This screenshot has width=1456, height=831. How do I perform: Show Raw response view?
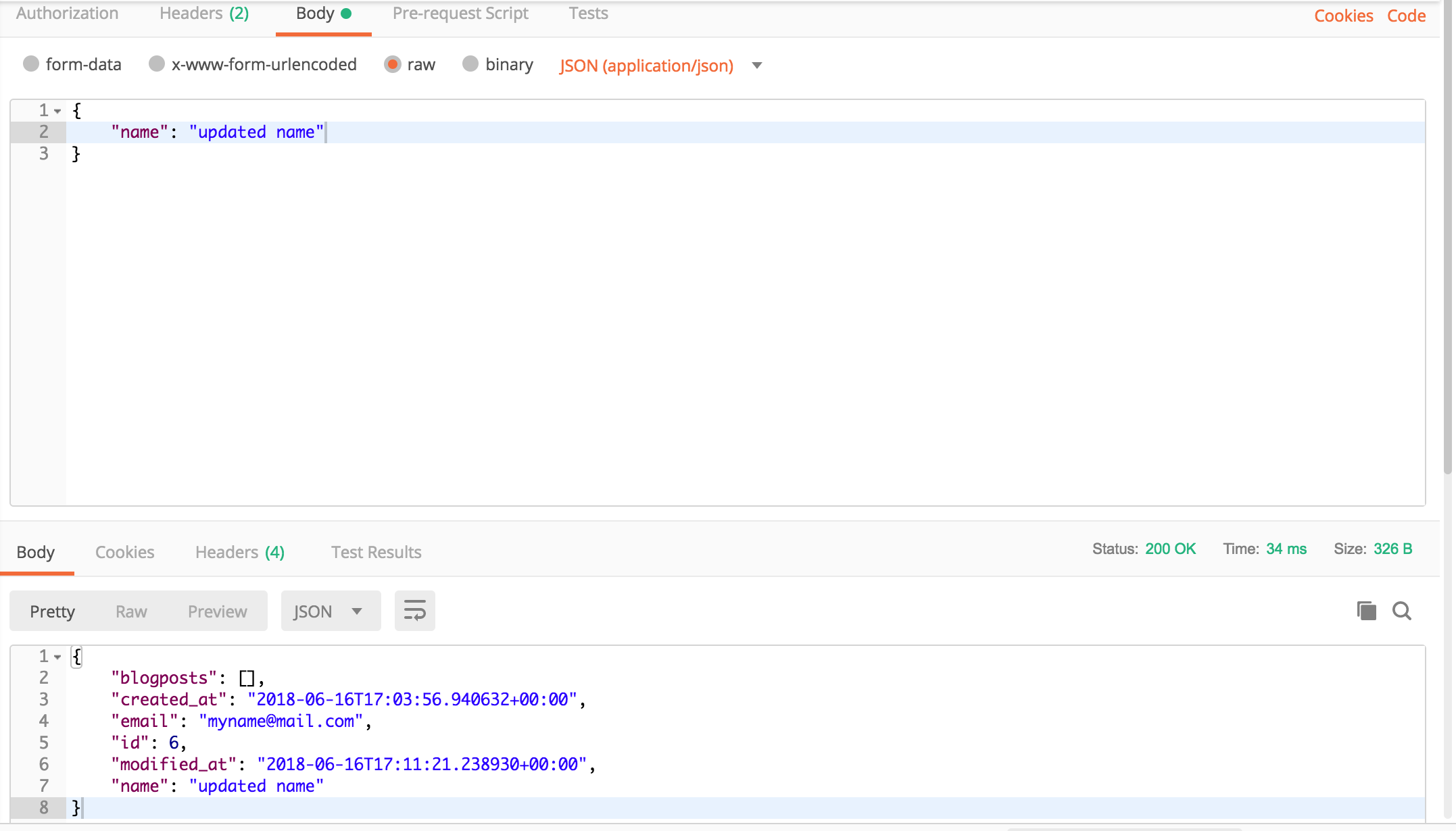(x=131, y=611)
